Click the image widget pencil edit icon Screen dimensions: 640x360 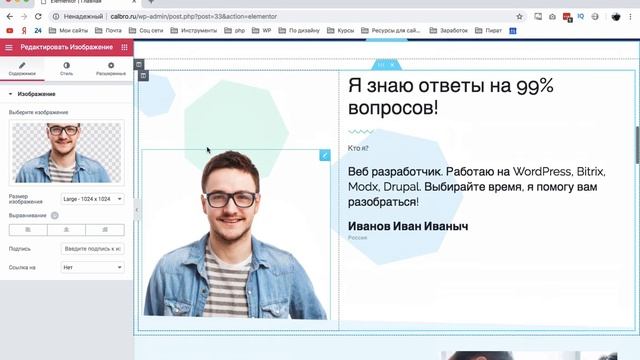[325, 156]
